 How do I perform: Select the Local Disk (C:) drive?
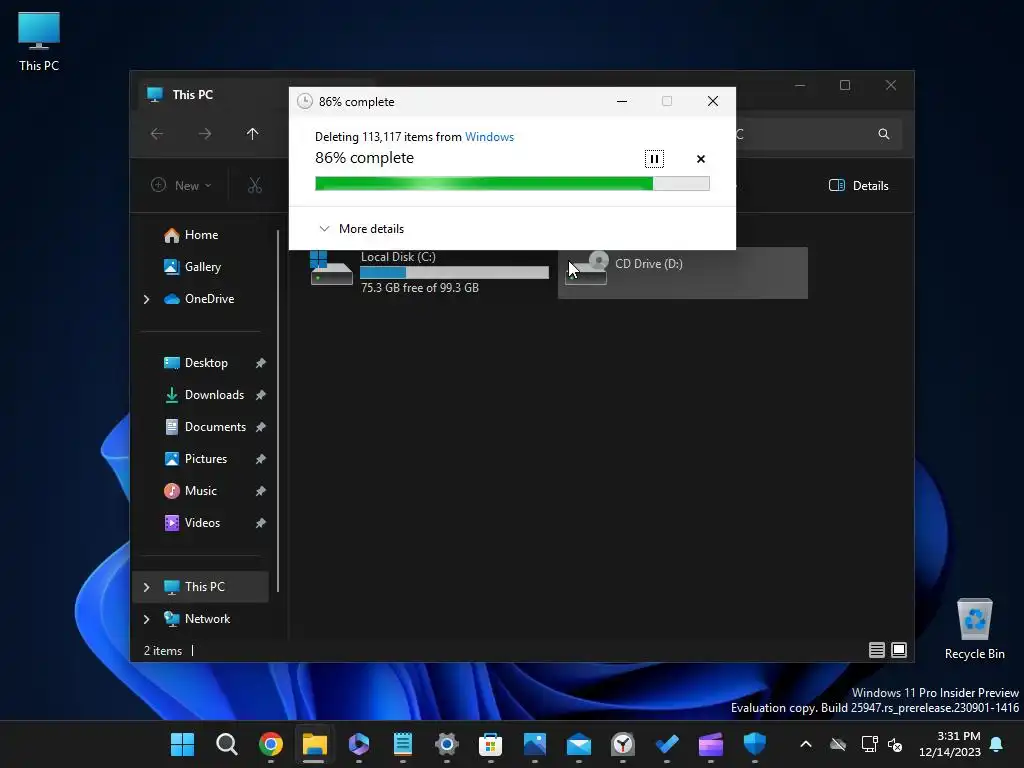tap(428, 272)
